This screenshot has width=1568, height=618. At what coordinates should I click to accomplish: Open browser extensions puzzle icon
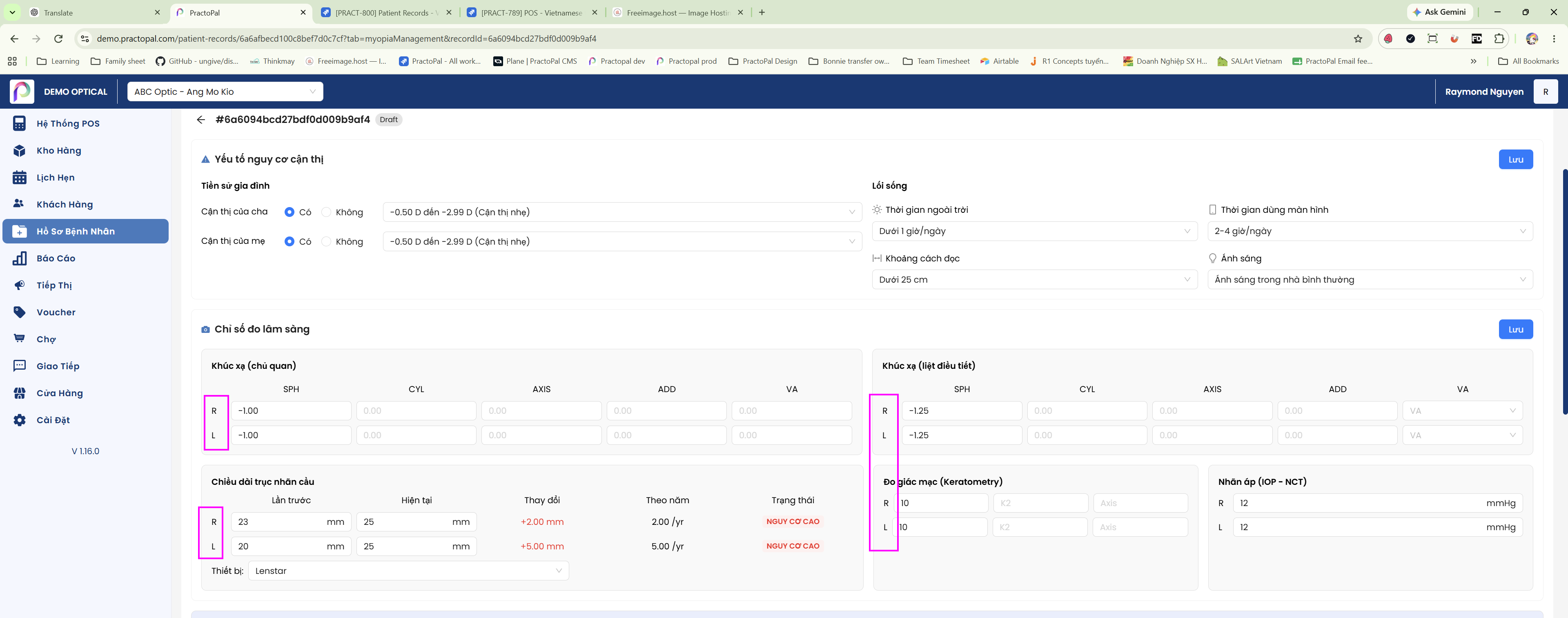[1499, 38]
